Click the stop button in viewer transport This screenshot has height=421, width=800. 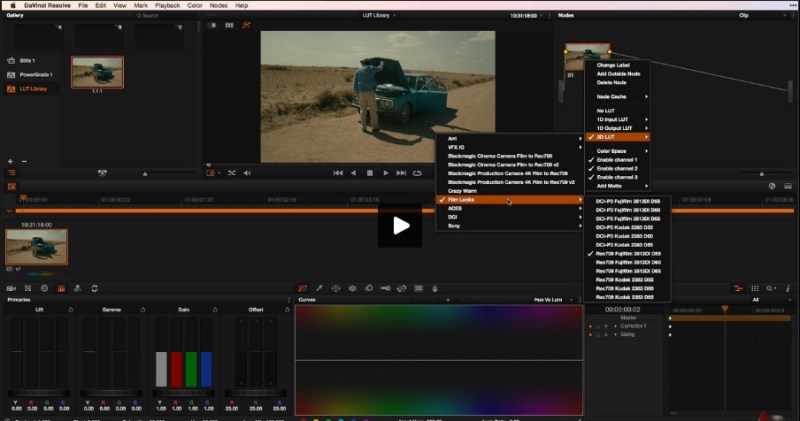369,173
